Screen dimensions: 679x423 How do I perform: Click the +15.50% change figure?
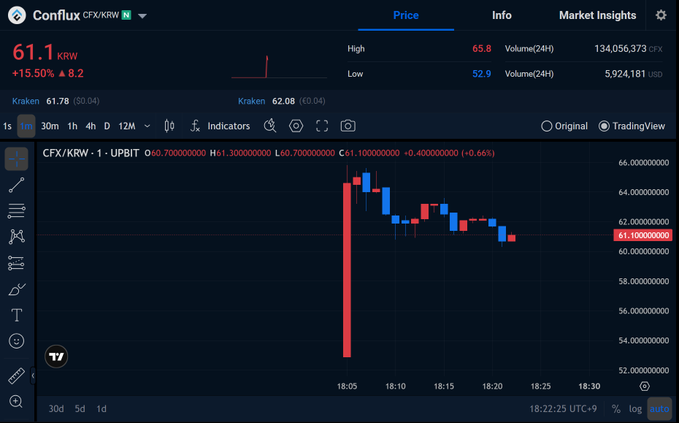click(33, 73)
